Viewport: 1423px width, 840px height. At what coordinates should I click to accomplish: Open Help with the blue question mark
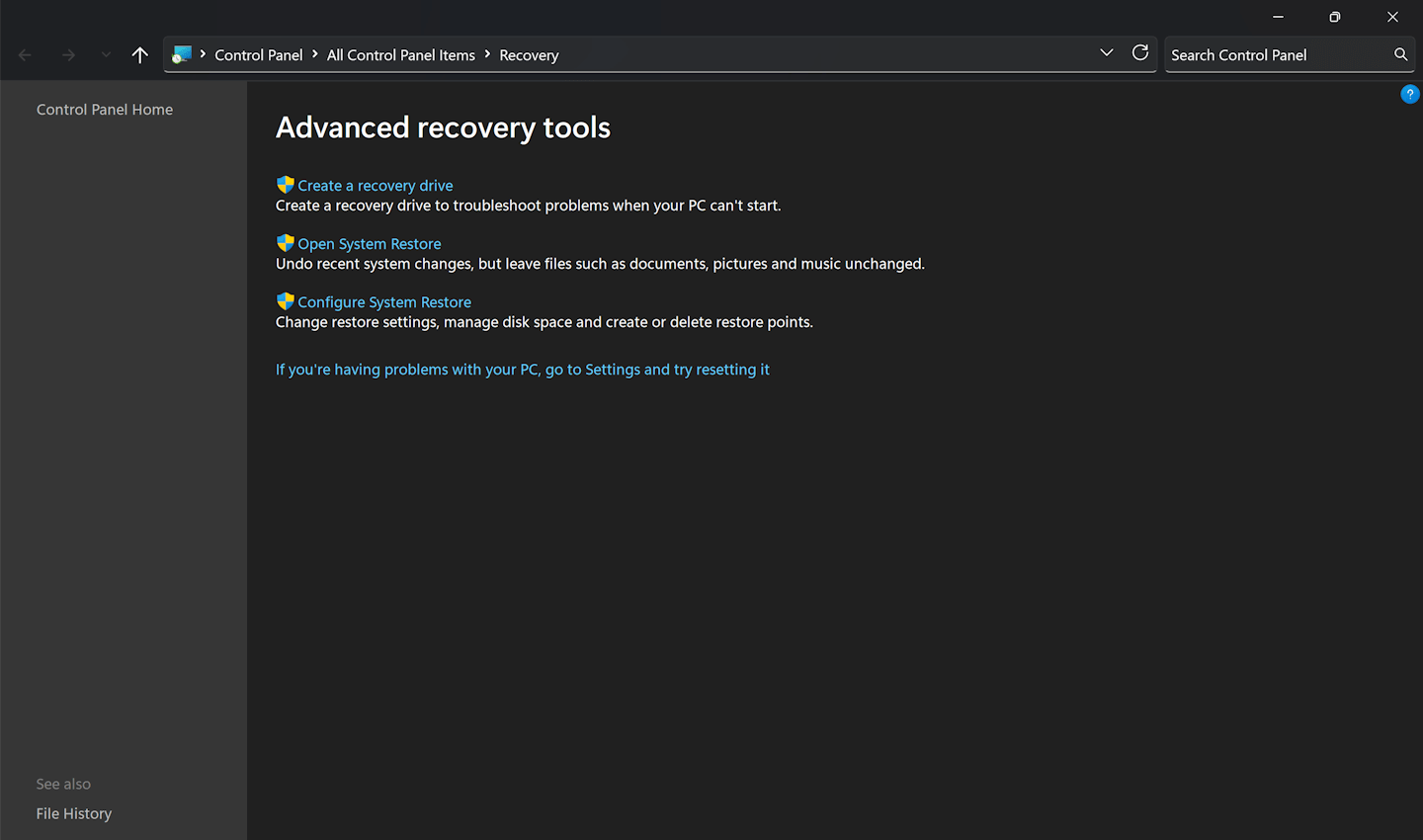click(1409, 94)
